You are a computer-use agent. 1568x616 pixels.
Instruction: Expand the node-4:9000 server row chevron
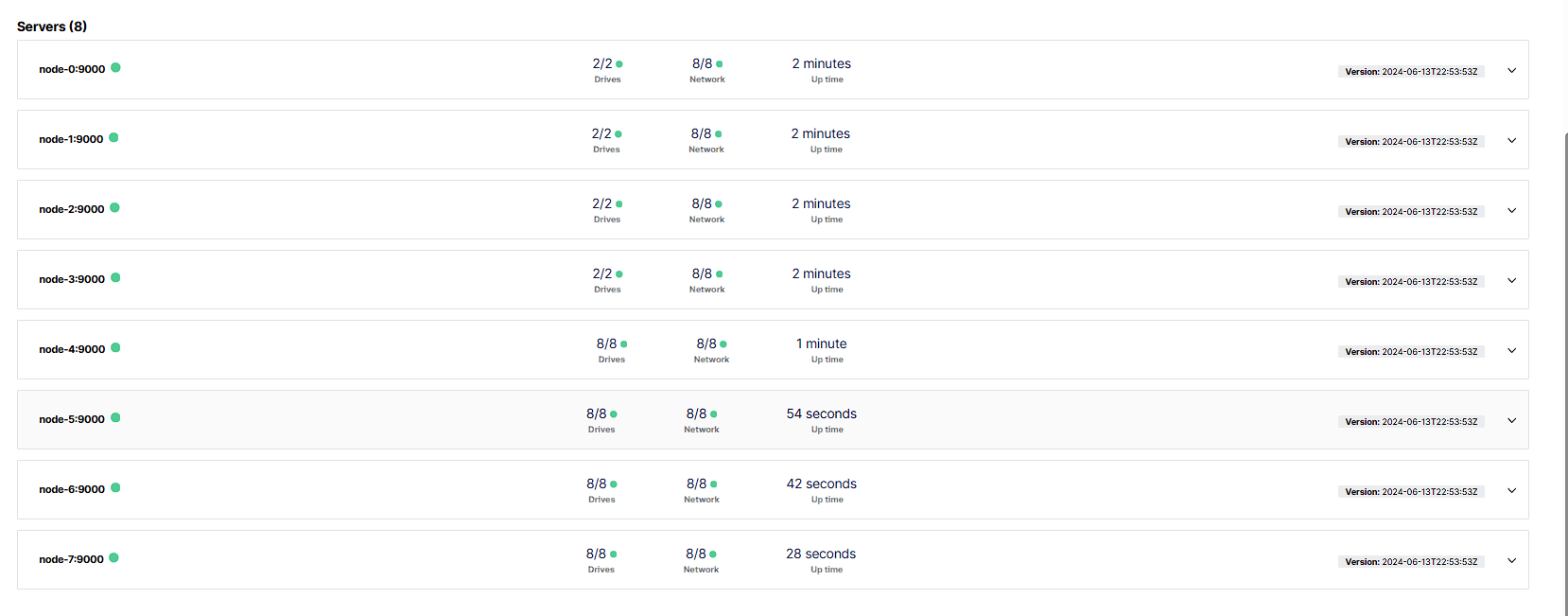tap(1511, 350)
